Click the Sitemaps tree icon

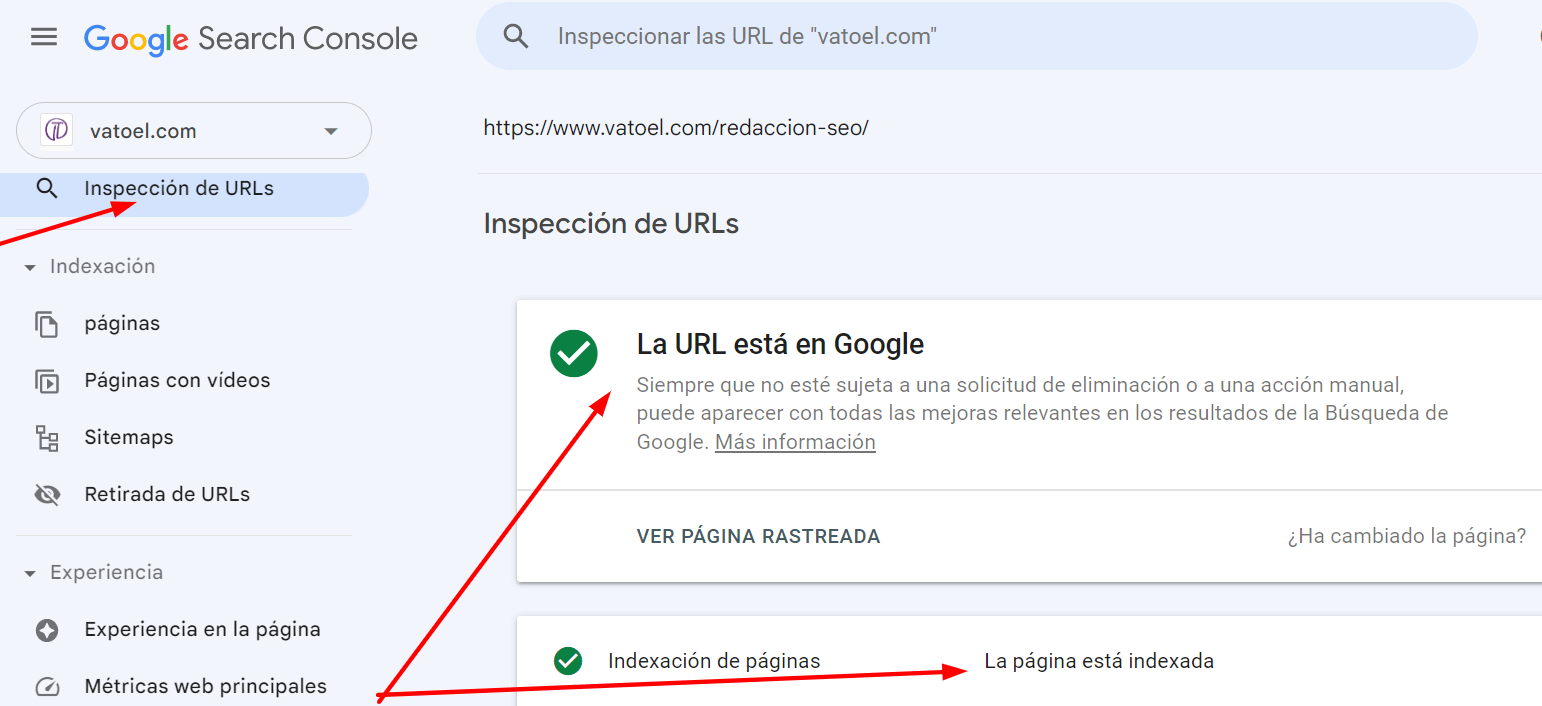46,438
